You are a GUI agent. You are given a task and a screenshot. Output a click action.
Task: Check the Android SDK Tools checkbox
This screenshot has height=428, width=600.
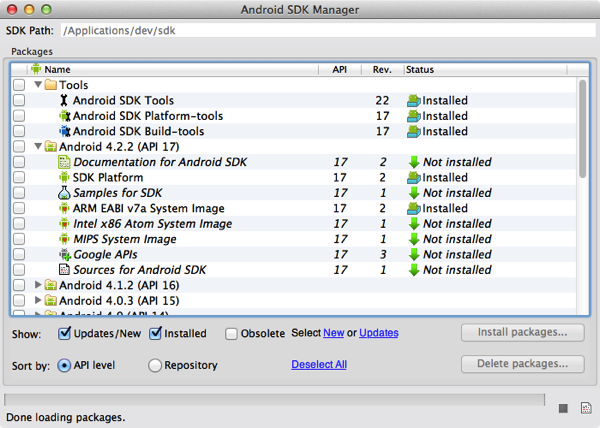[19, 100]
